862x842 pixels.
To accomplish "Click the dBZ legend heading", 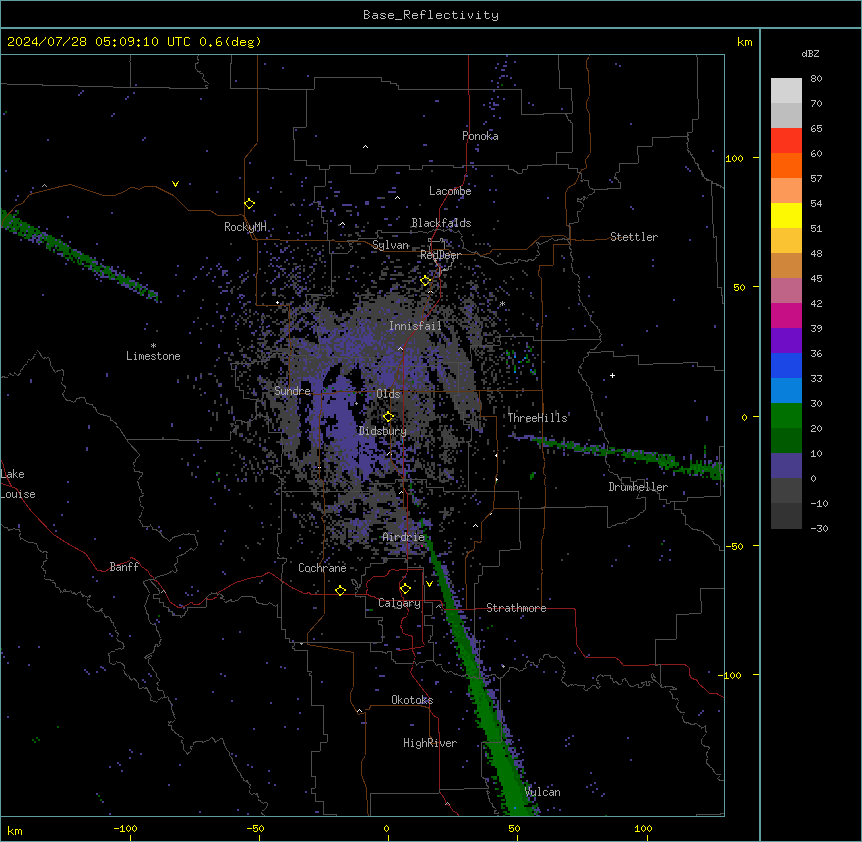I will point(810,54).
